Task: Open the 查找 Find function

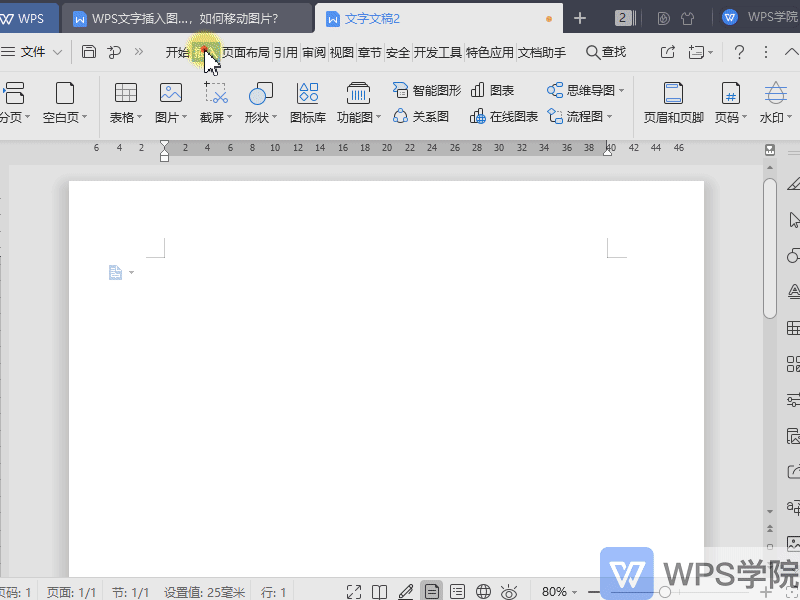Action: coord(613,52)
